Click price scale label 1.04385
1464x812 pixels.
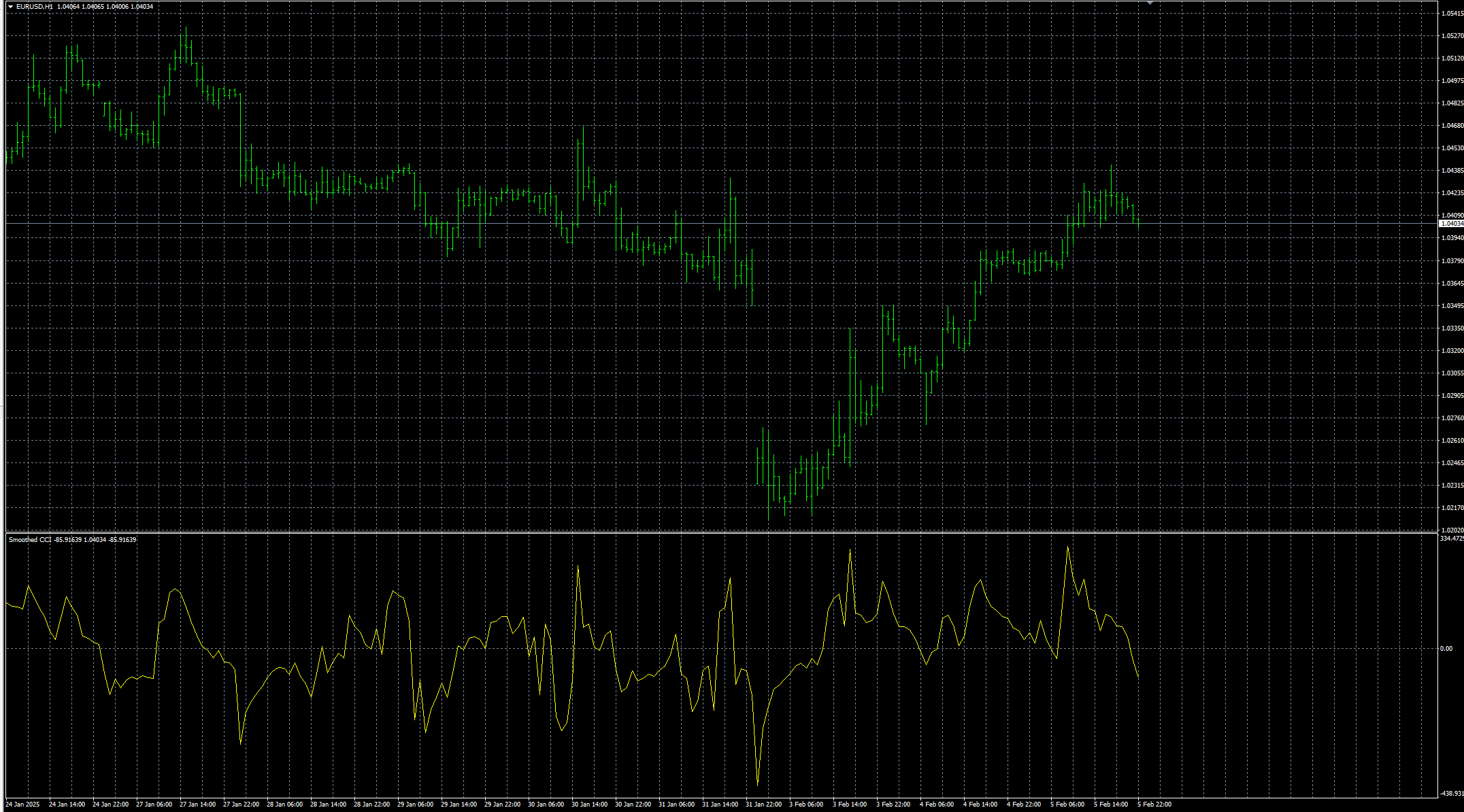(1452, 171)
